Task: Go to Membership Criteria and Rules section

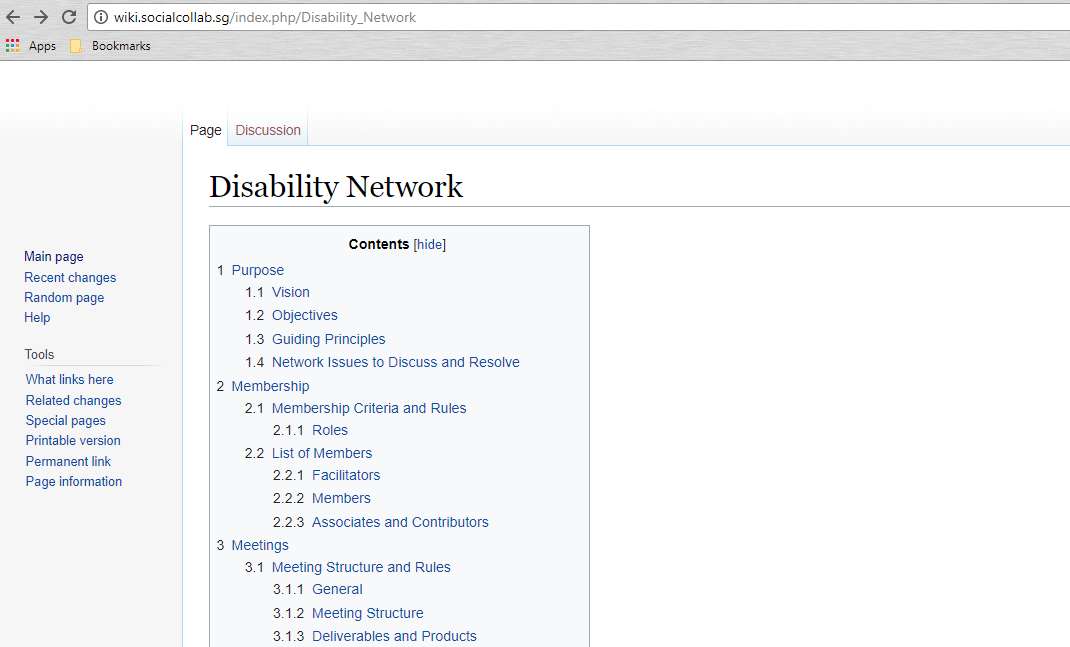Action: pyautogui.click(x=368, y=408)
